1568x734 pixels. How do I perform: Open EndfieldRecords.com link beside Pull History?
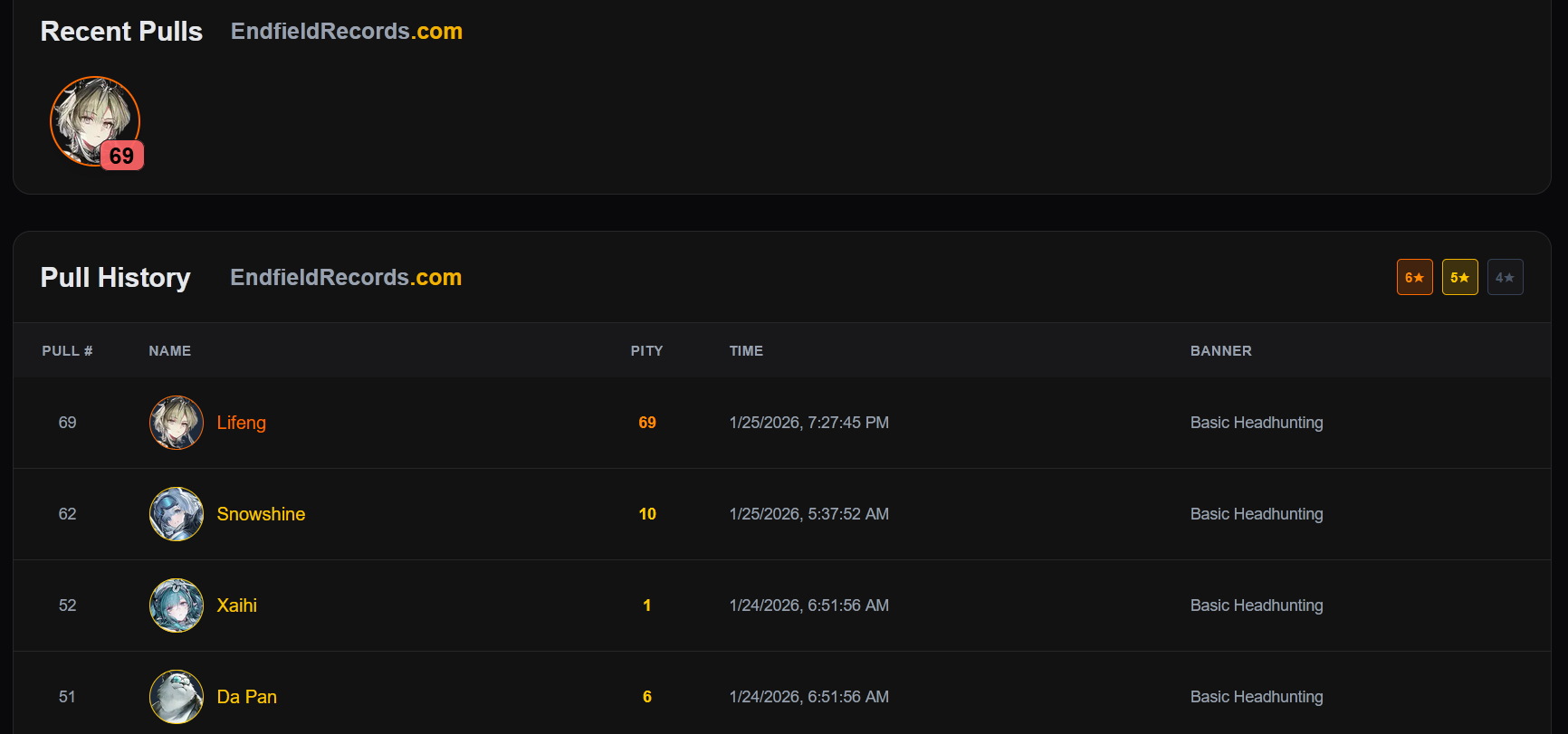point(346,277)
